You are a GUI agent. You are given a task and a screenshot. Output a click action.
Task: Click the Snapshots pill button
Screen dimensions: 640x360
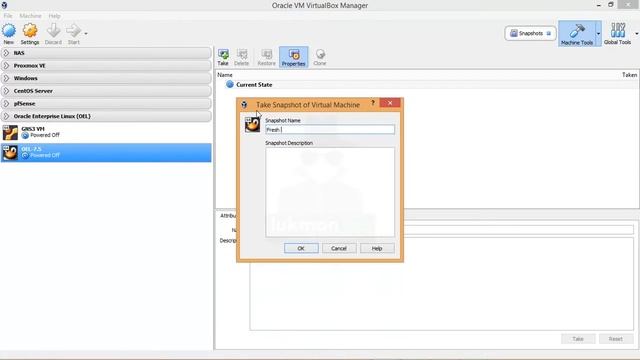(530, 33)
